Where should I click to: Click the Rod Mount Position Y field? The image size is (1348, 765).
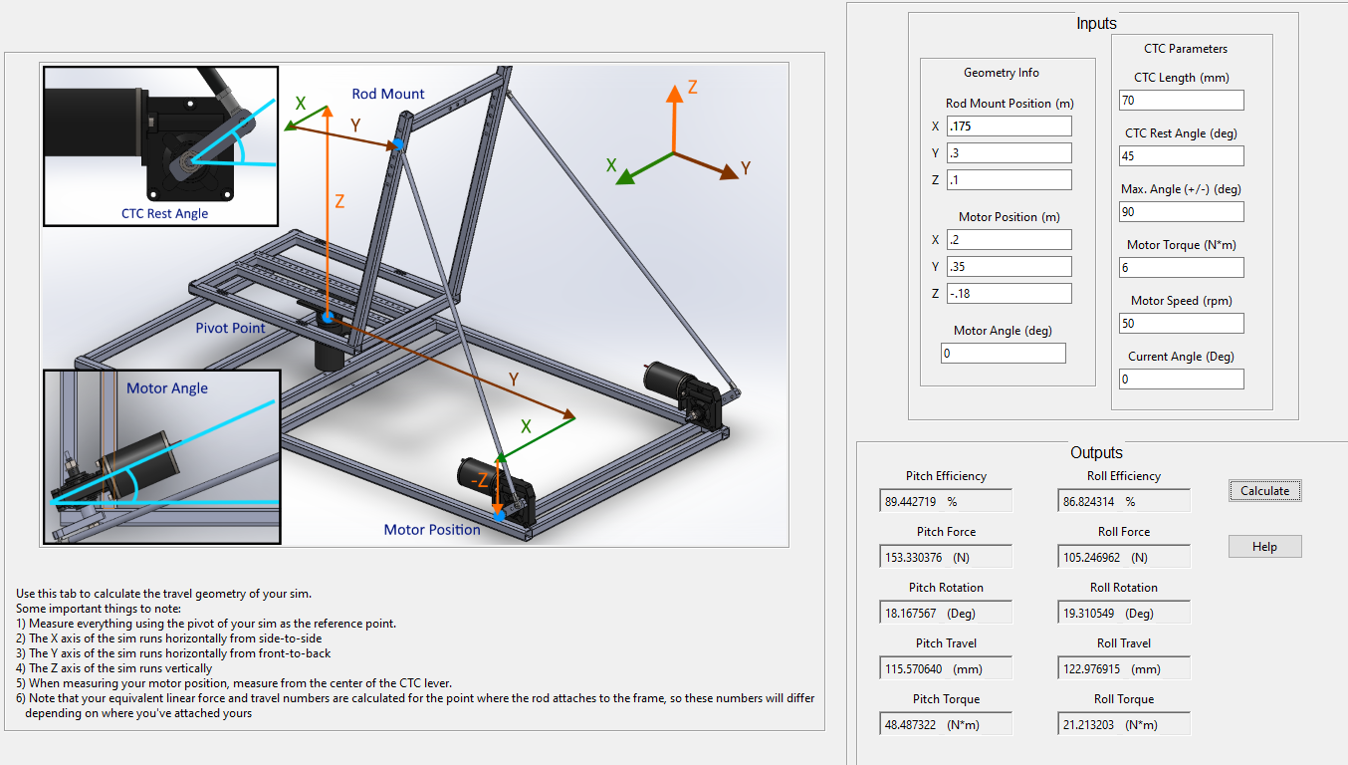1008,153
